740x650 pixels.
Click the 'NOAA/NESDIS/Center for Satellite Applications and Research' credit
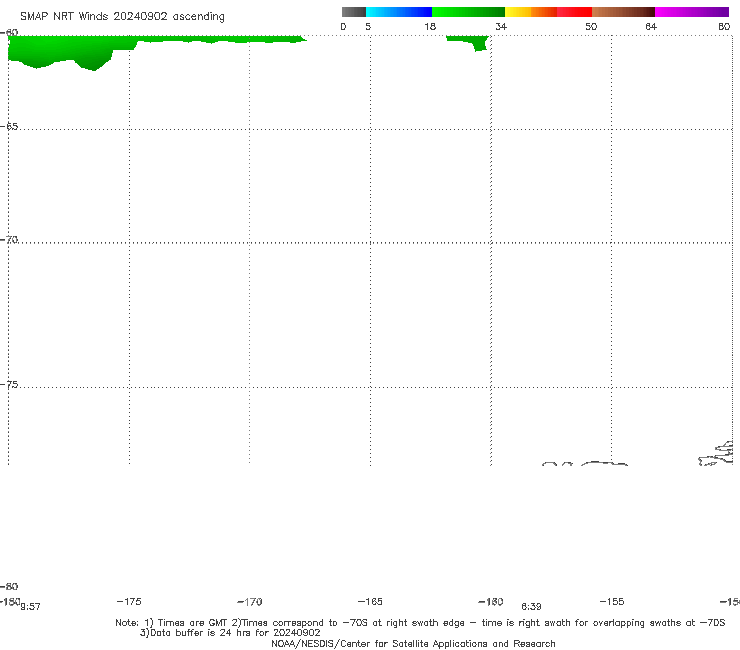click(x=413, y=644)
